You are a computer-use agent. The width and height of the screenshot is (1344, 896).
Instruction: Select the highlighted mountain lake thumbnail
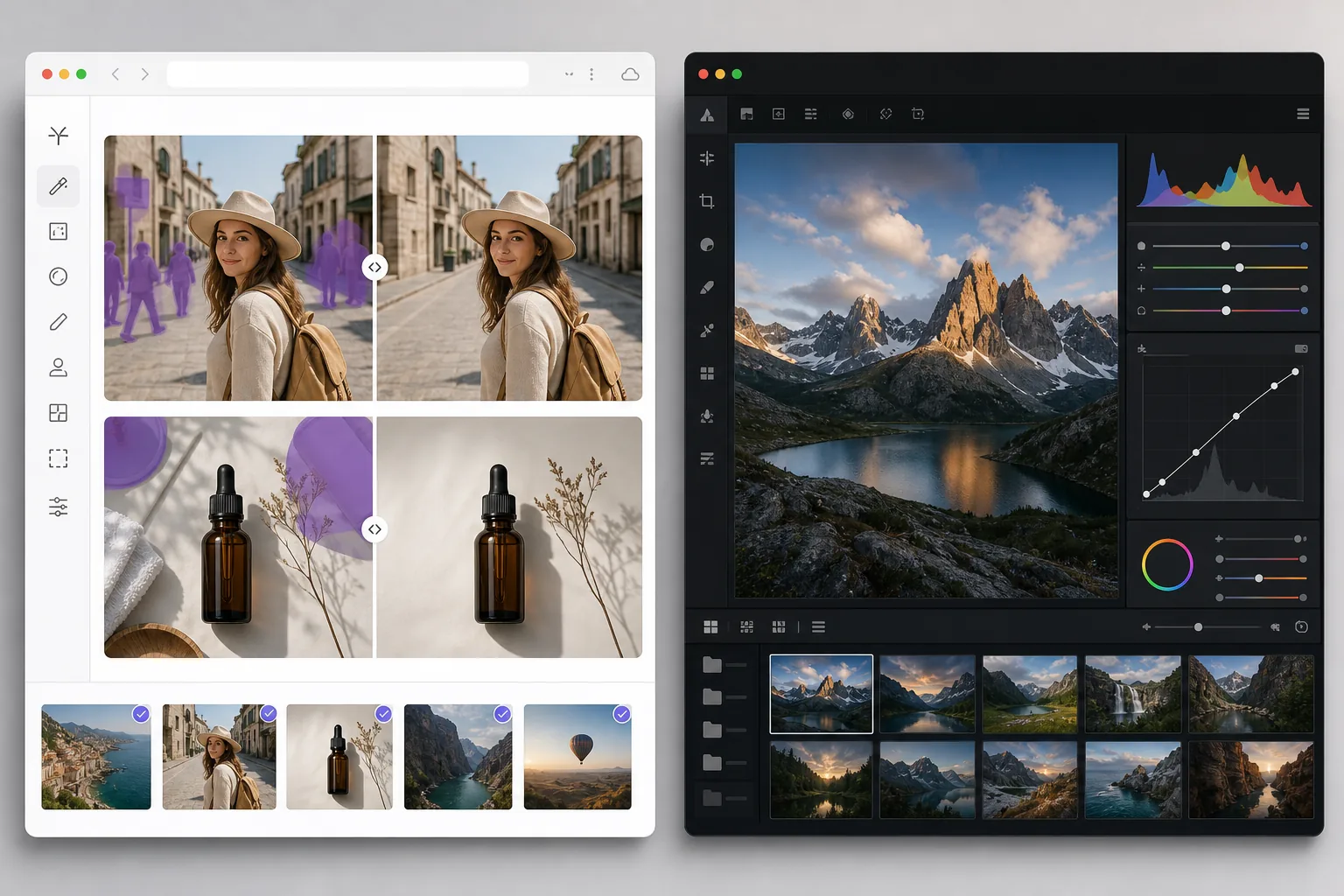[821, 694]
